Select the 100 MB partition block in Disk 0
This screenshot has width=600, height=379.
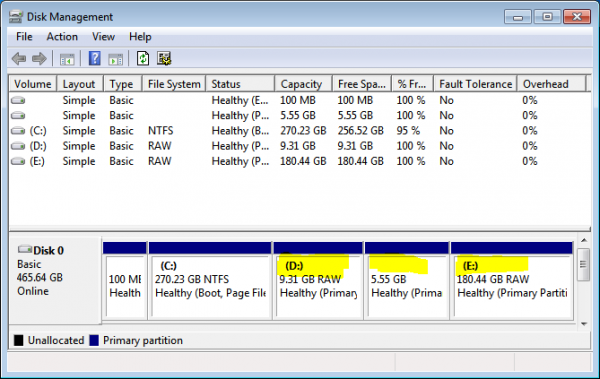[x=125, y=281]
